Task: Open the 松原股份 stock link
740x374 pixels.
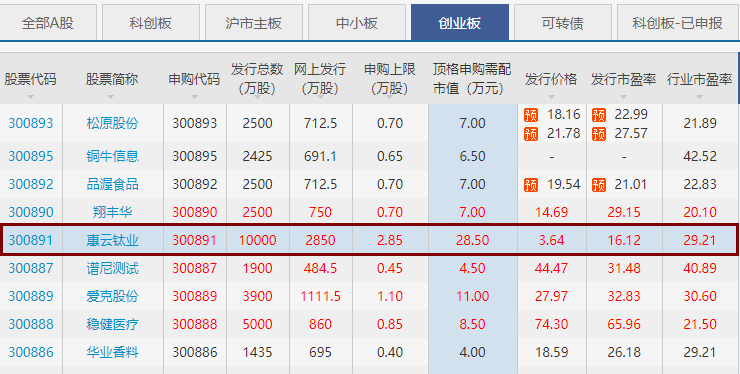Action: (x=112, y=124)
